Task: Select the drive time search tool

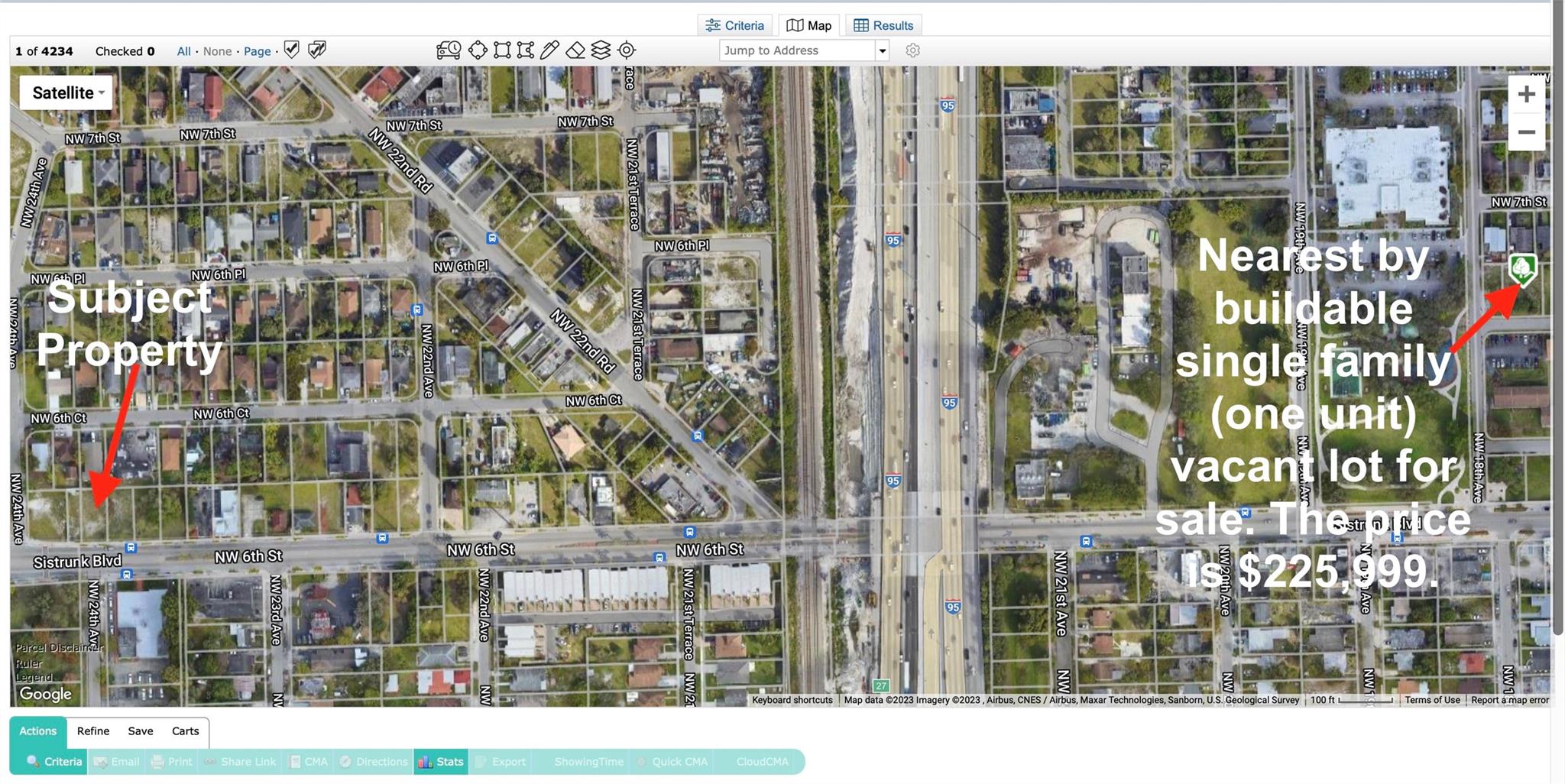Action: click(x=449, y=50)
